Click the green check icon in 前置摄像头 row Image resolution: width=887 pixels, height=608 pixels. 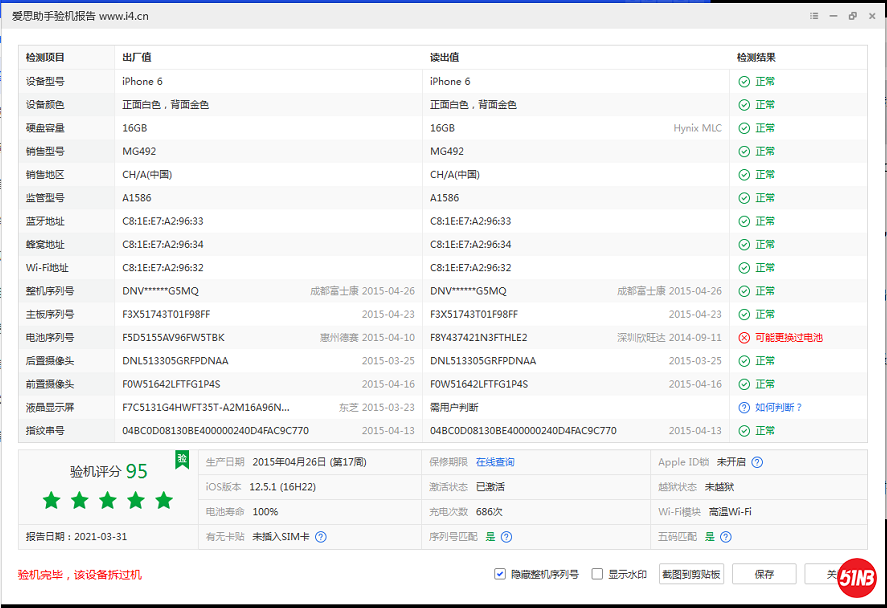tap(744, 384)
